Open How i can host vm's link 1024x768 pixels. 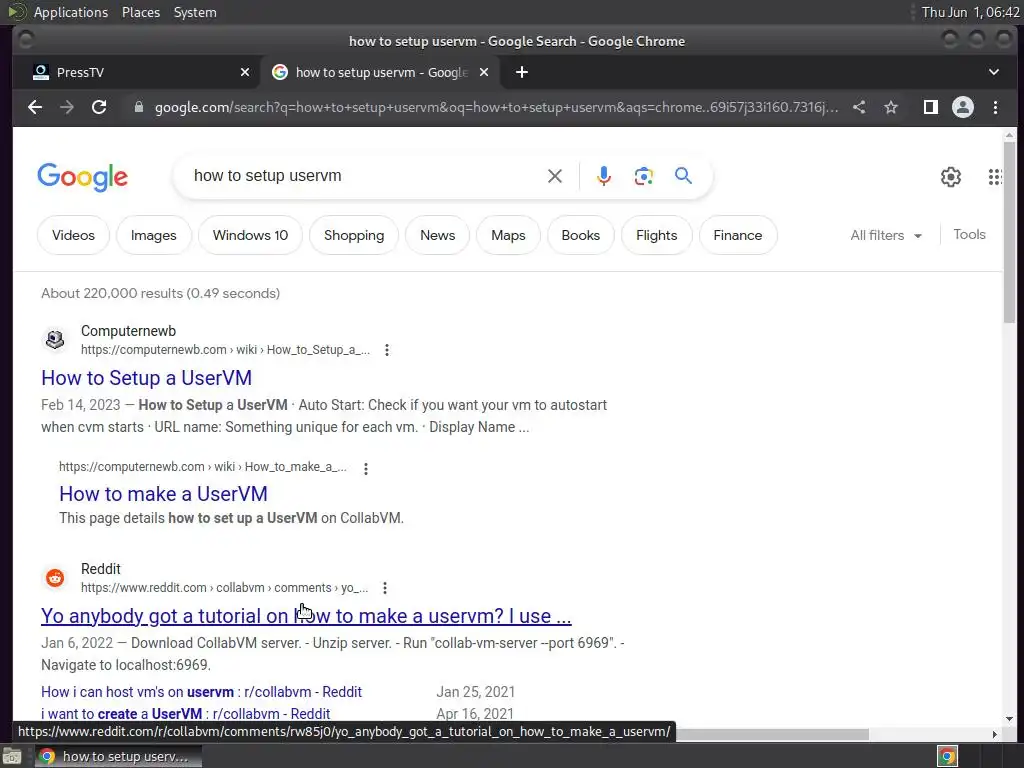coord(201,692)
